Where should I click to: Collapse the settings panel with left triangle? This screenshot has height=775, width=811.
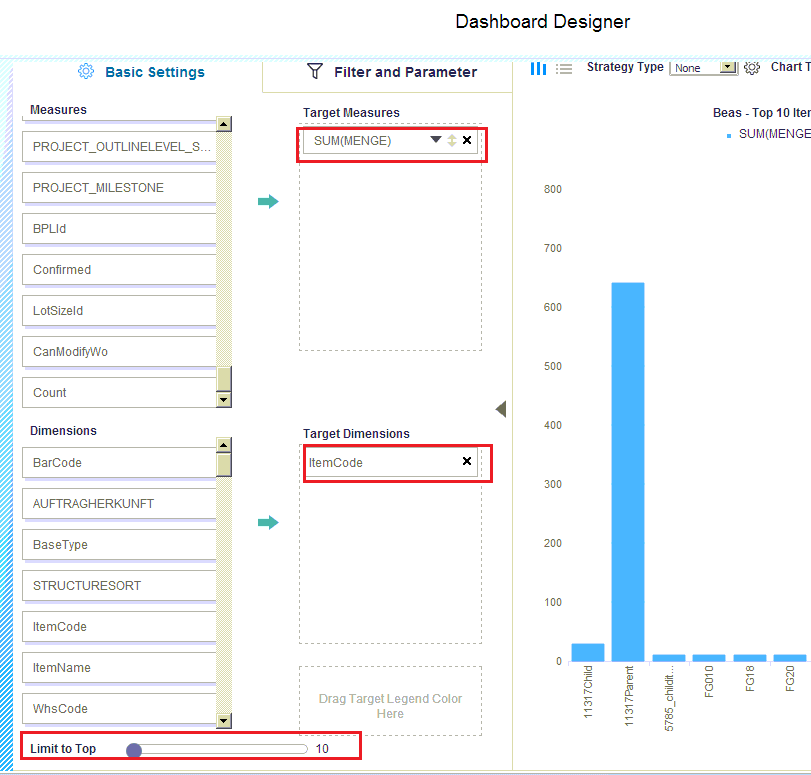(501, 409)
